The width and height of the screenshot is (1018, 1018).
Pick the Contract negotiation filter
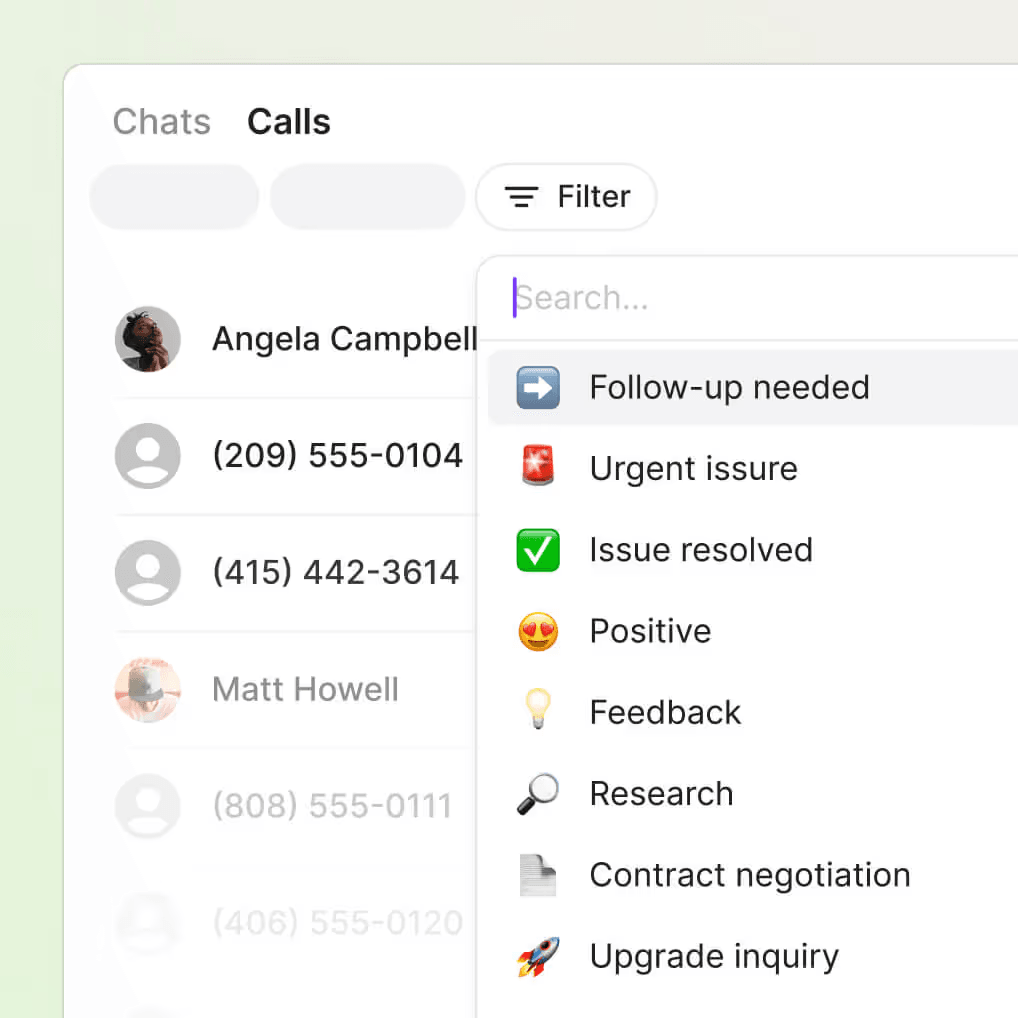tap(749, 875)
